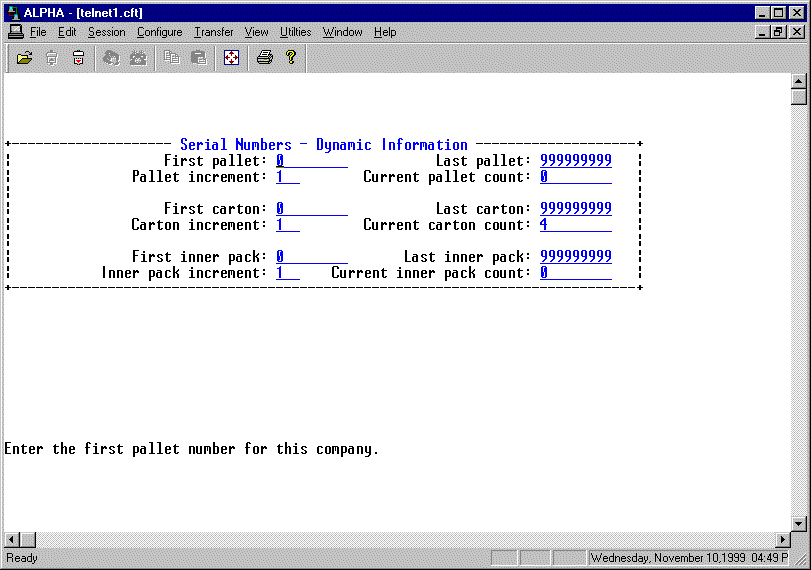Open the File menu
This screenshot has height=570, width=811.
click(38, 32)
